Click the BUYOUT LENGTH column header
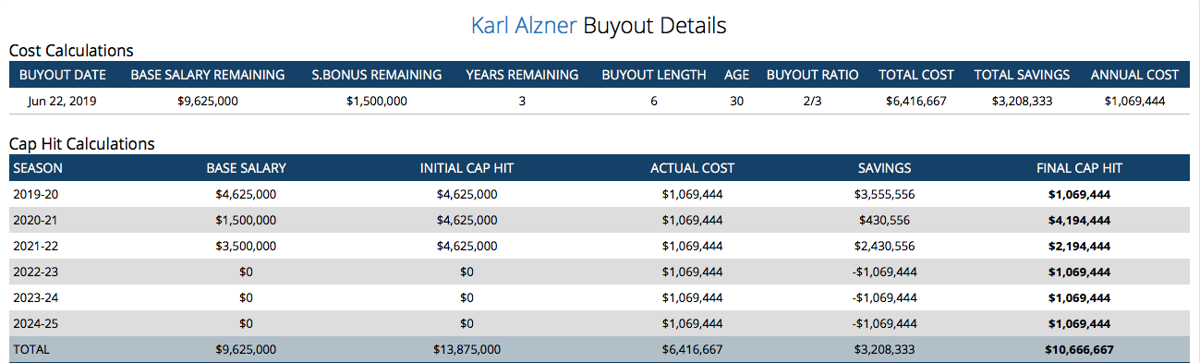Image resolution: width=1200 pixels, height=363 pixels. coord(654,75)
